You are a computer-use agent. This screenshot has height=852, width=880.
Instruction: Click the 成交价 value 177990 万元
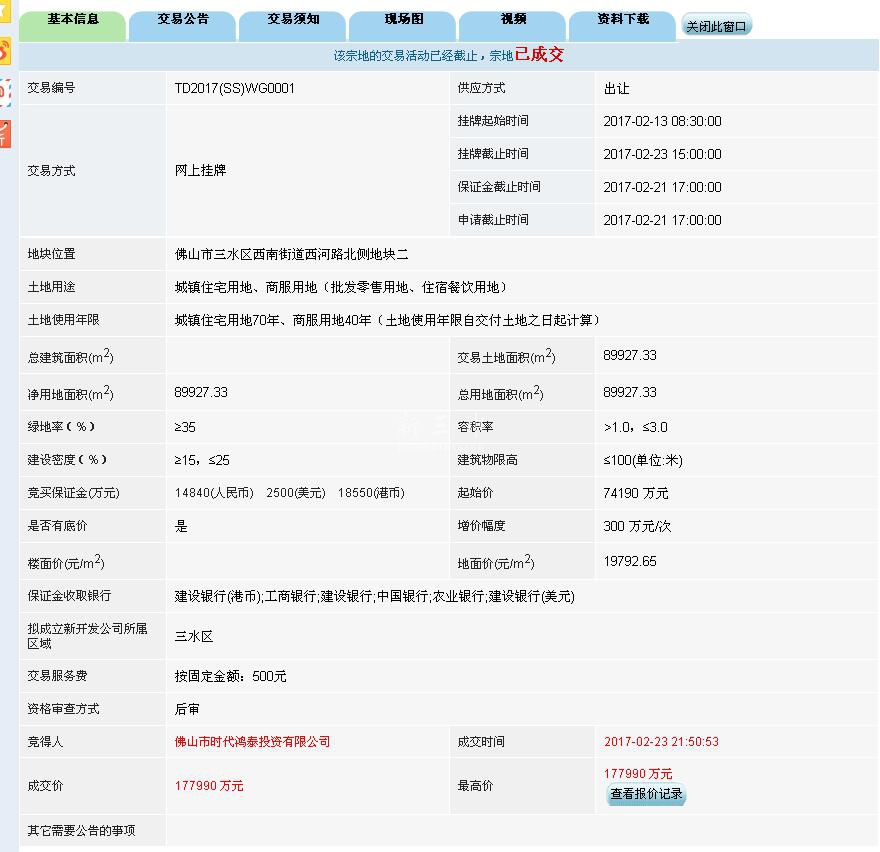tap(209, 786)
